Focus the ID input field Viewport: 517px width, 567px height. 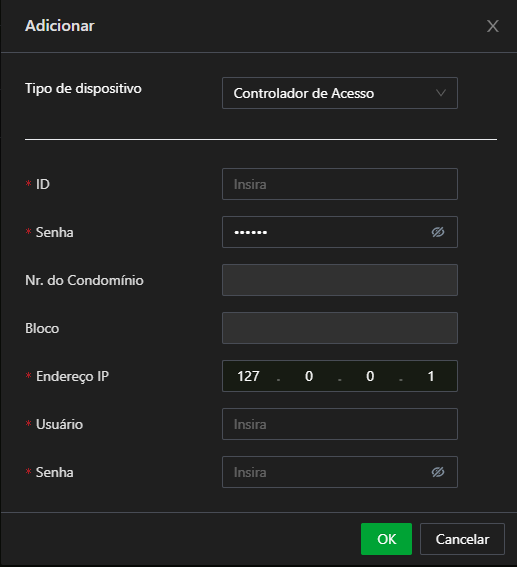pyautogui.click(x=340, y=184)
